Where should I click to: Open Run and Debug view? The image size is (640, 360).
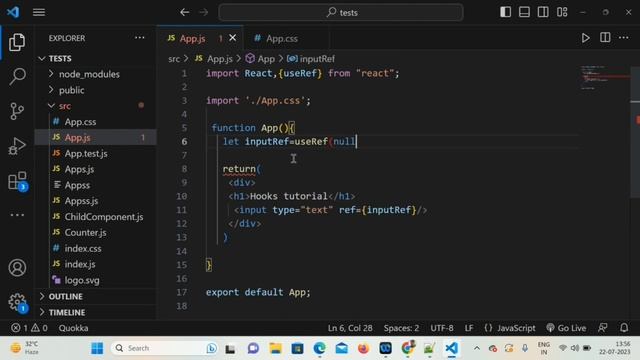tap(17, 146)
